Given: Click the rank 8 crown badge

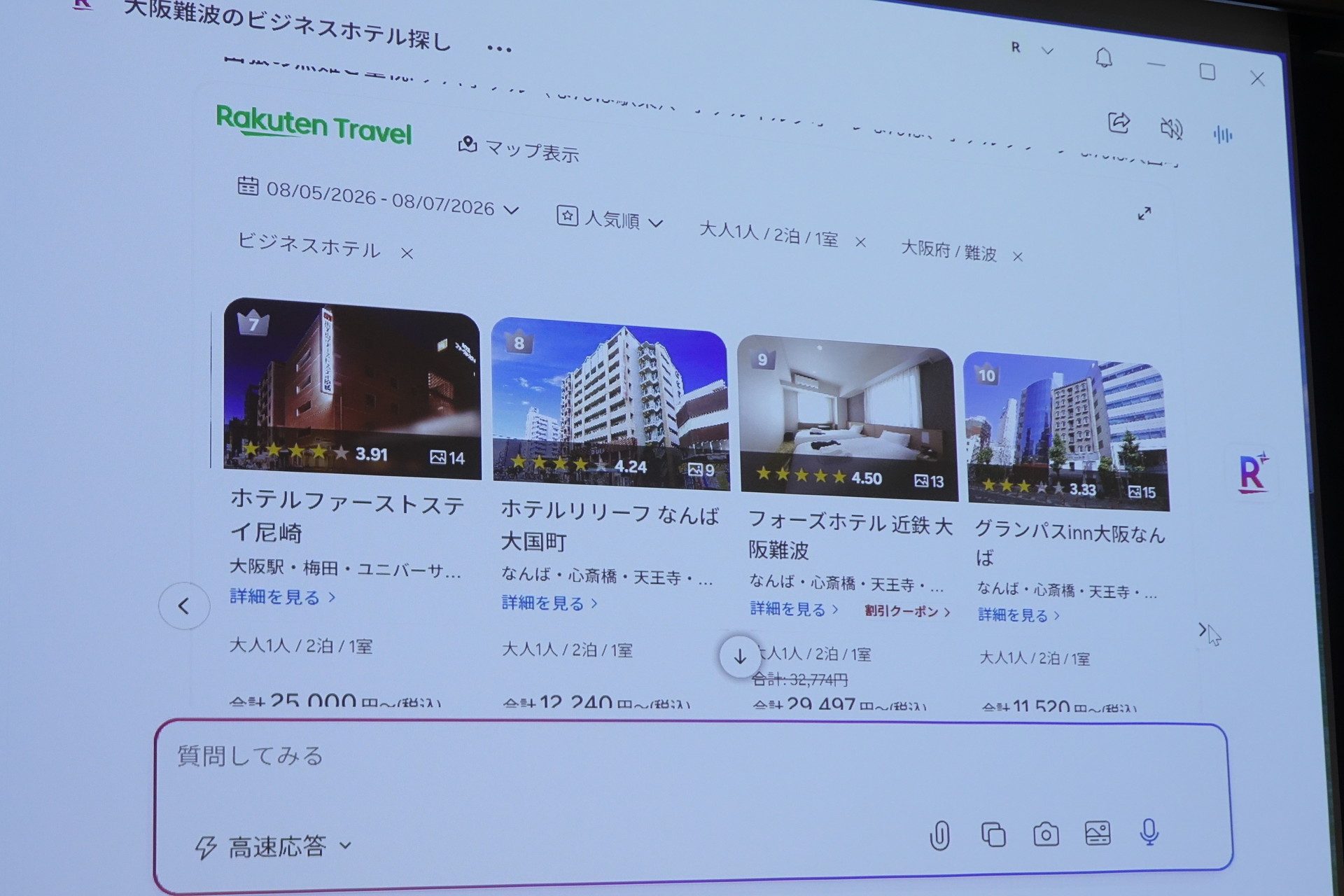Looking at the screenshot, I should click(x=519, y=342).
